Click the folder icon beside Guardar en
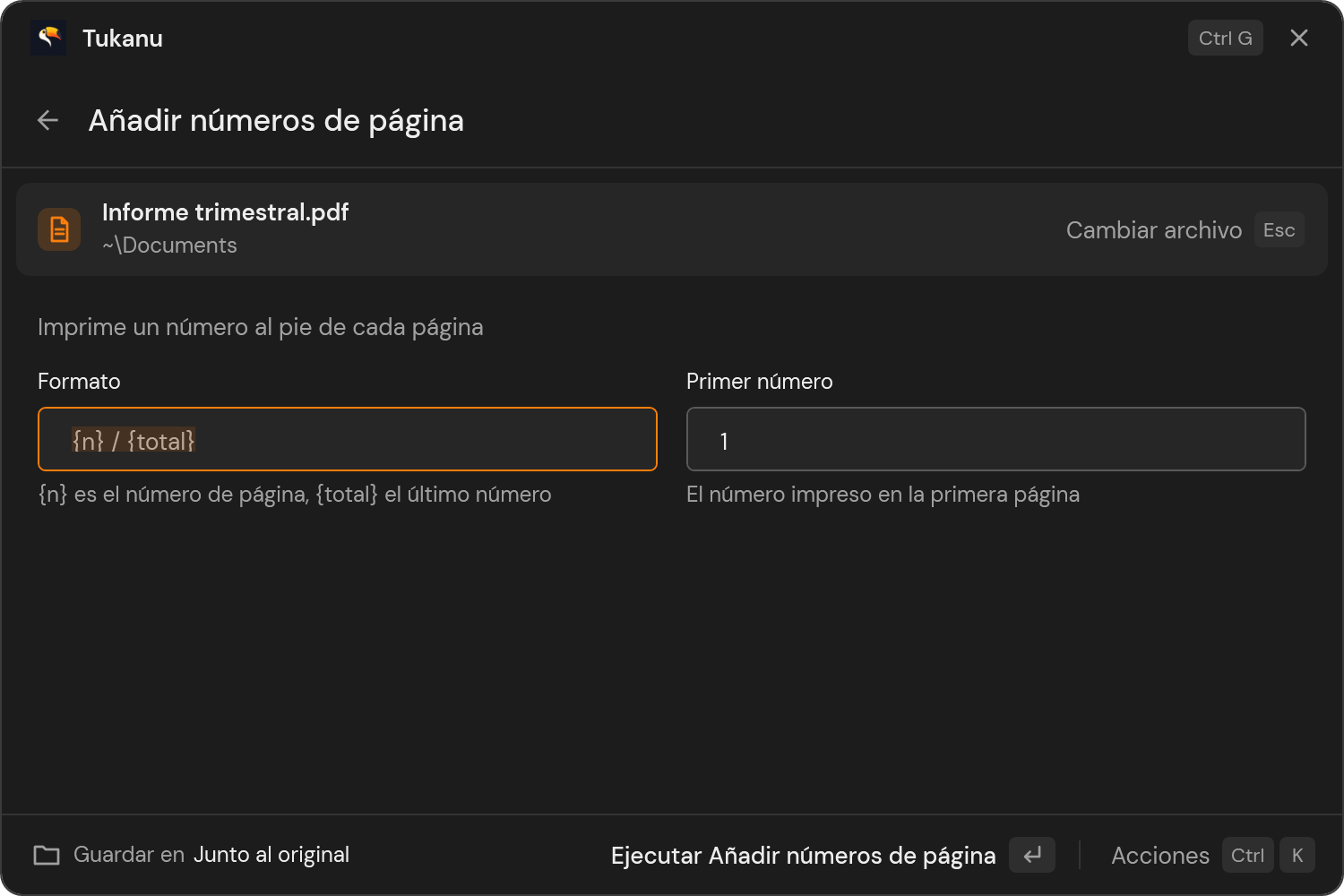This screenshot has width=1344, height=896. click(47, 855)
